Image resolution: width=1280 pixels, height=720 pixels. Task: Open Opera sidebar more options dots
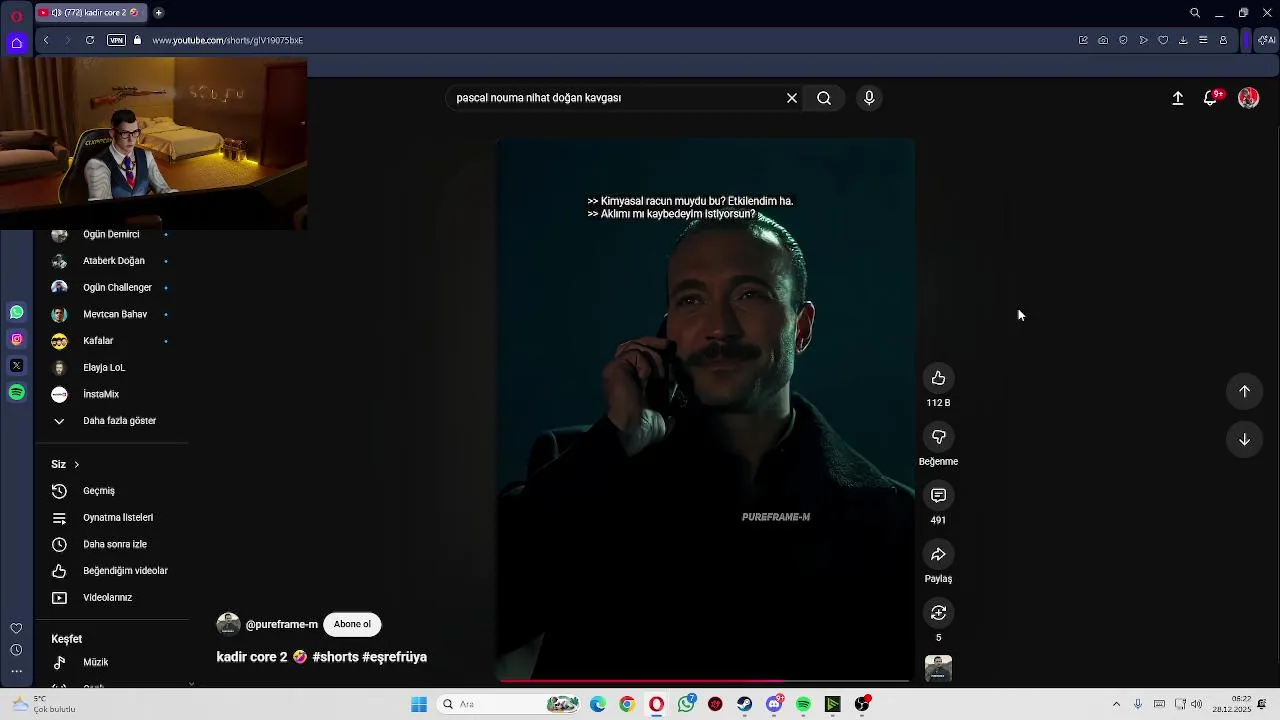[x=16, y=671]
